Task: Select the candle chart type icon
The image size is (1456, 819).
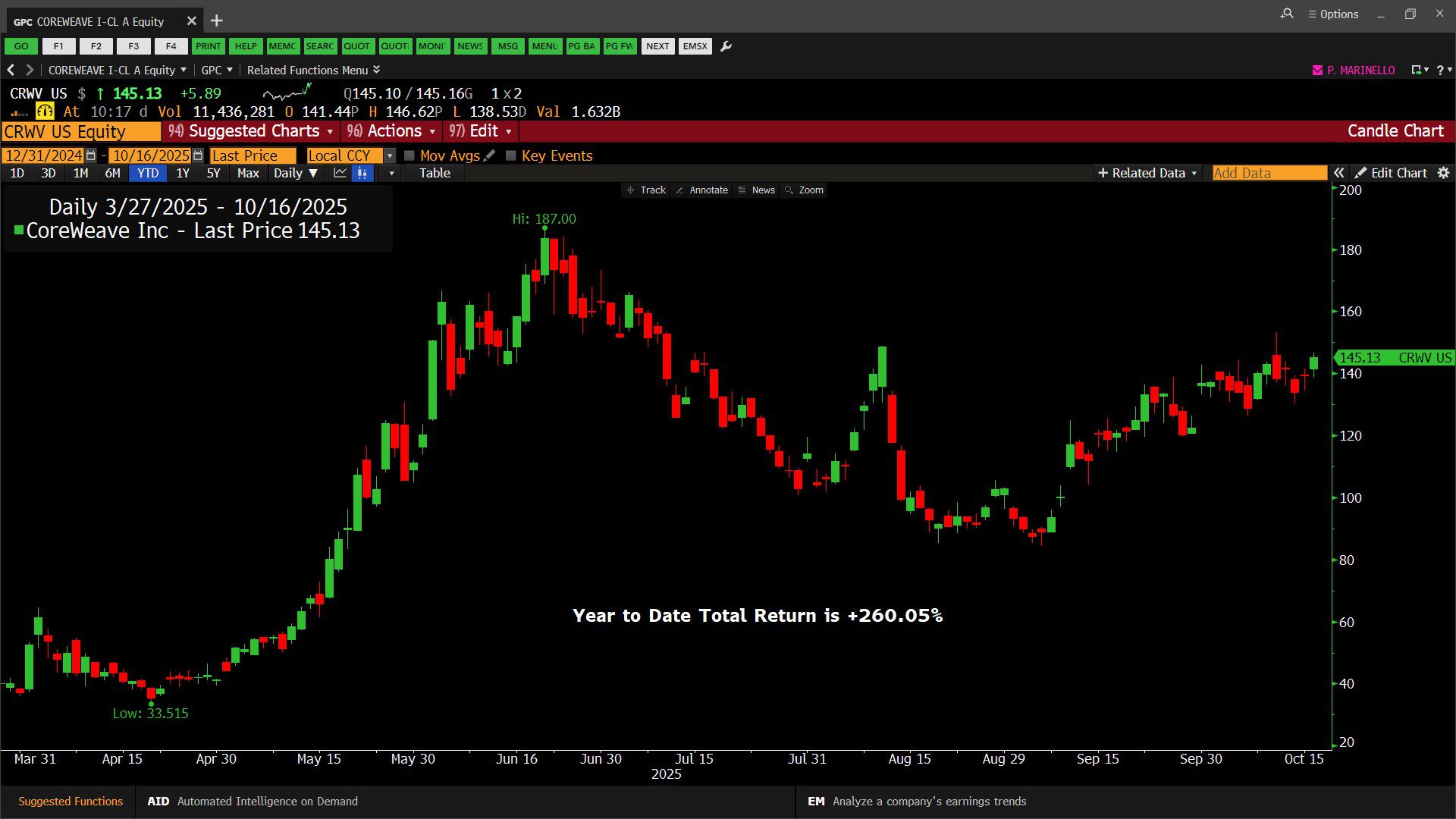Action: click(362, 173)
